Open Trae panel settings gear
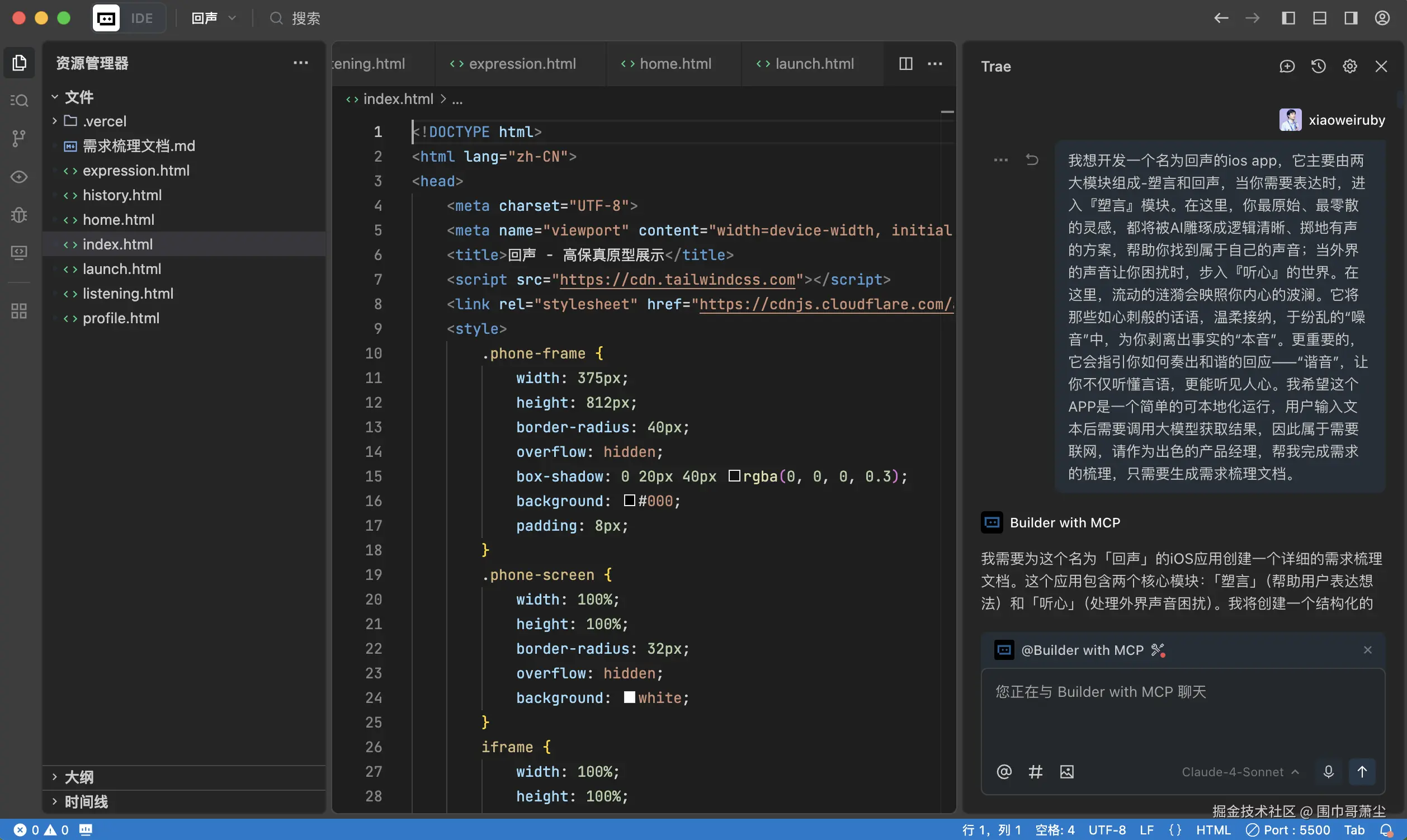The image size is (1407, 840). (1350, 66)
